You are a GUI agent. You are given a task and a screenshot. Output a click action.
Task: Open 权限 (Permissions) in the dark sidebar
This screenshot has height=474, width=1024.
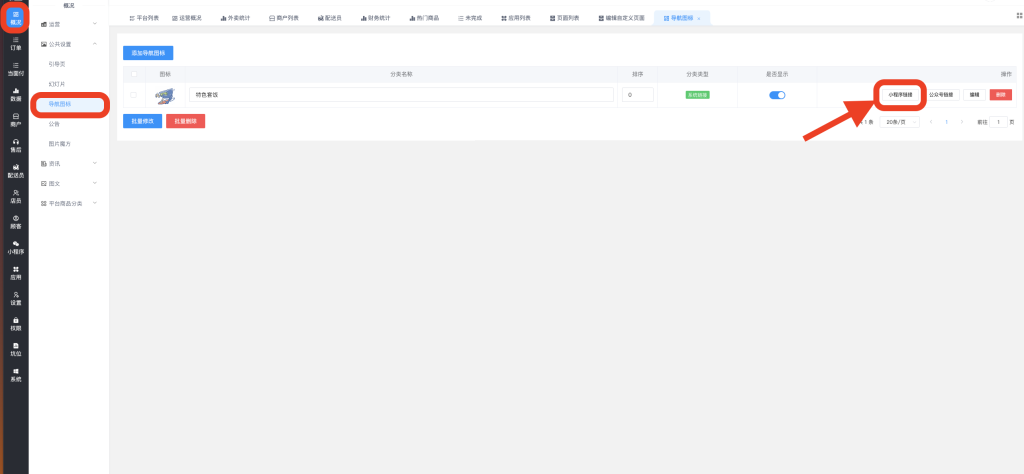pyautogui.click(x=15, y=323)
